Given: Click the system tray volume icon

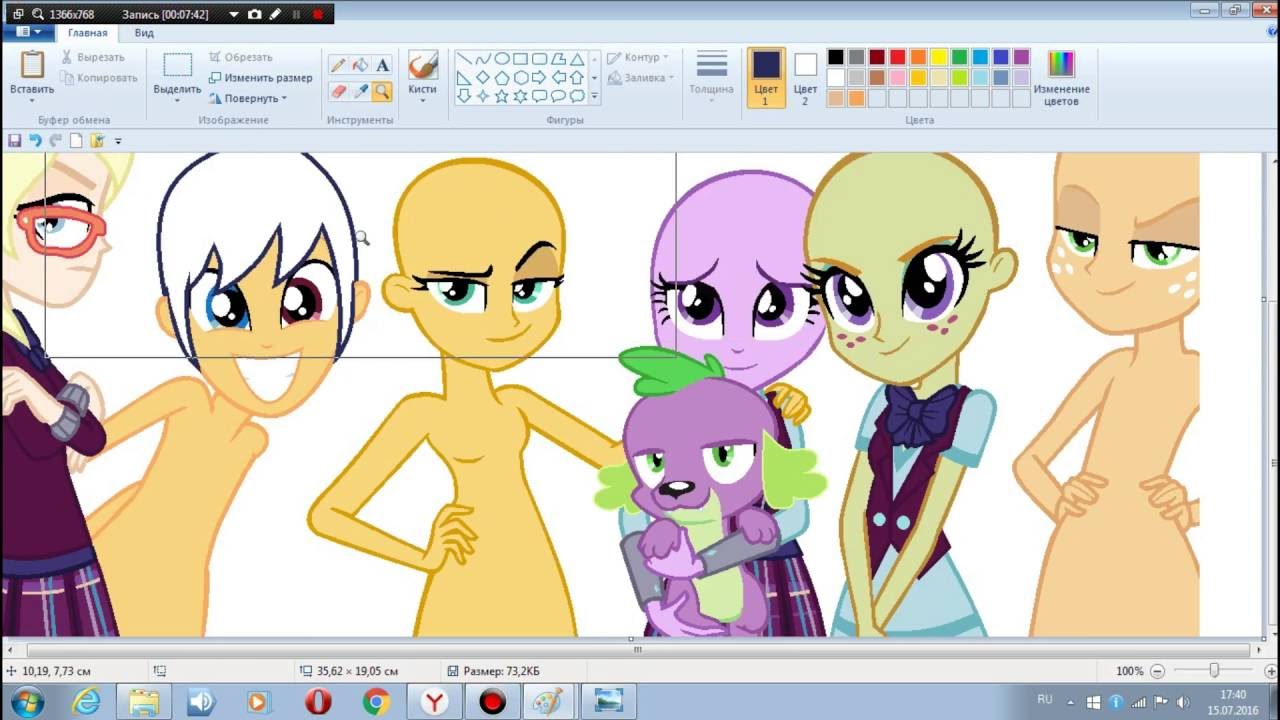Looking at the screenshot, I should coord(1183,702).
